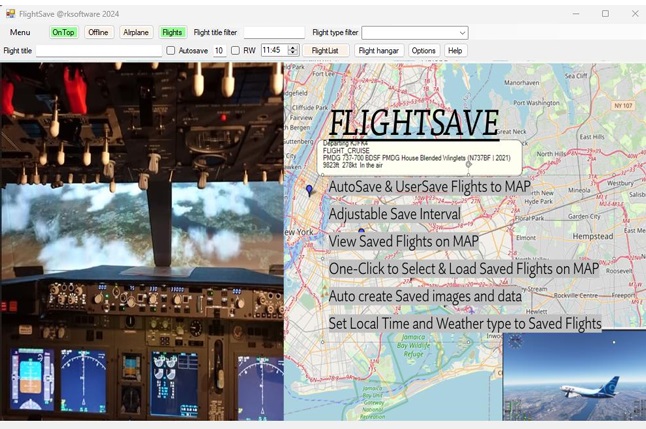
Task: Click the NY 107 route marker
Action: point(623,105)
